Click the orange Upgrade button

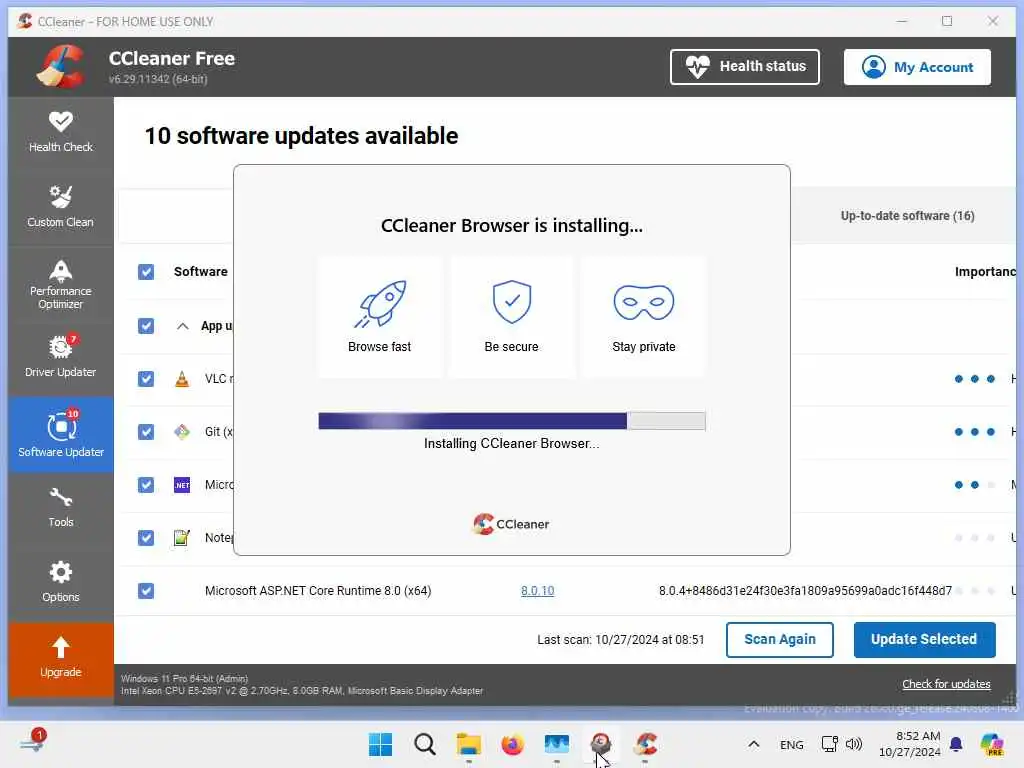tap(61, 660)
